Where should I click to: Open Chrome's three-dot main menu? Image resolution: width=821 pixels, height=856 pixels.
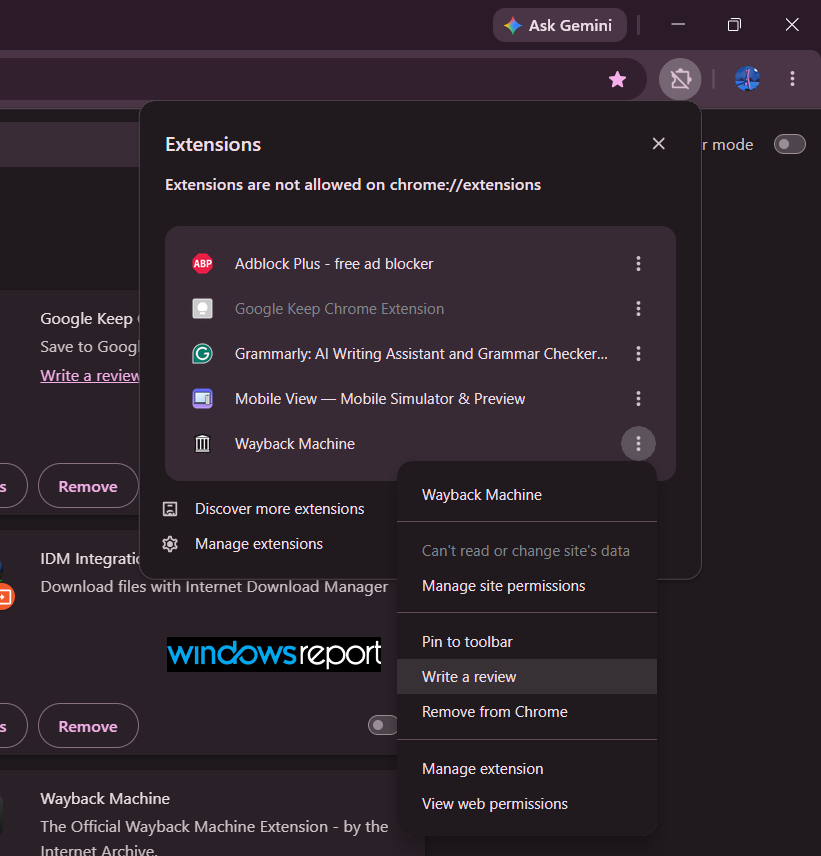(x=792, y=79)
